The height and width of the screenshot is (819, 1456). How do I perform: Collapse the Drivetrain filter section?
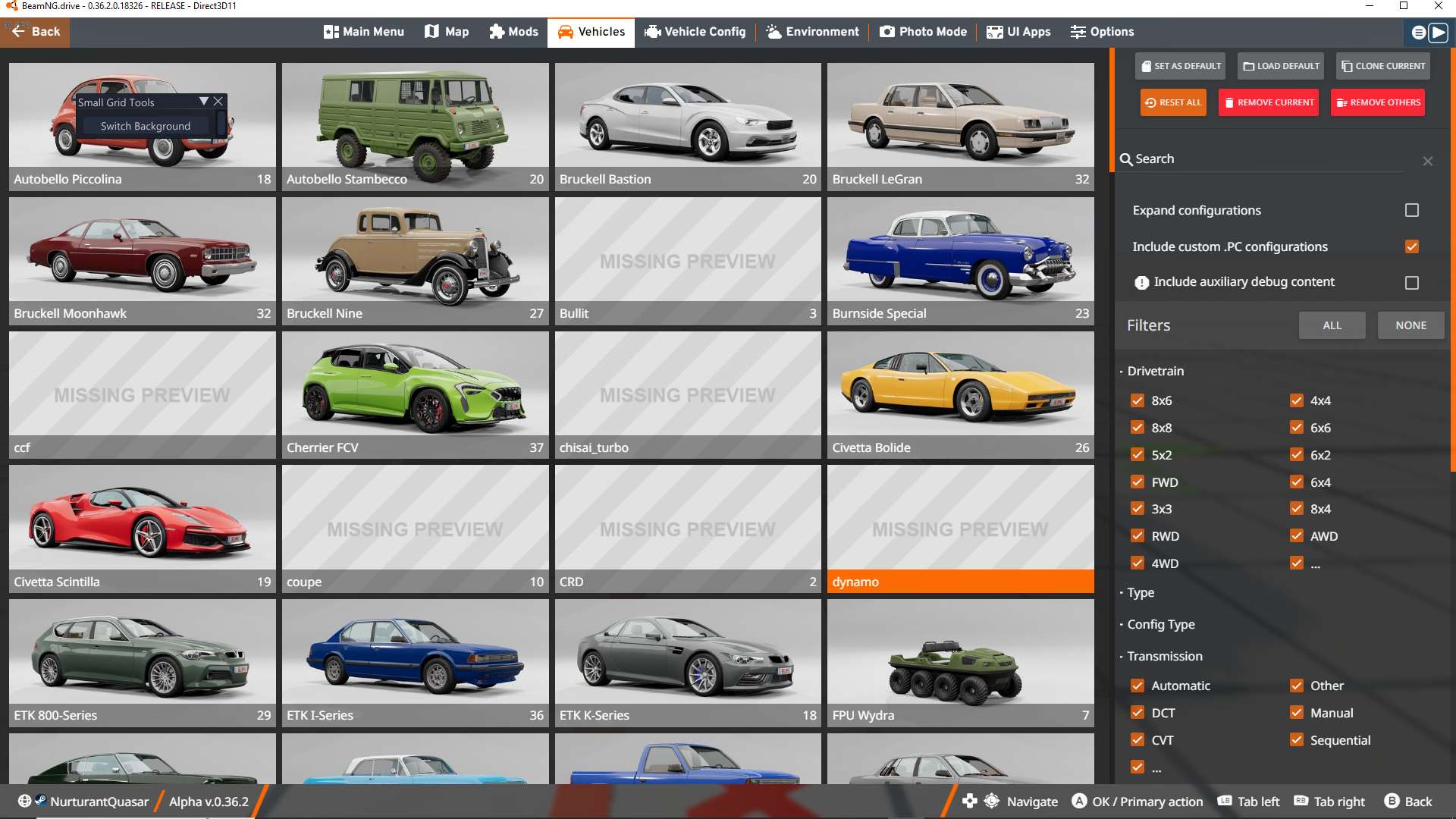1155,371
